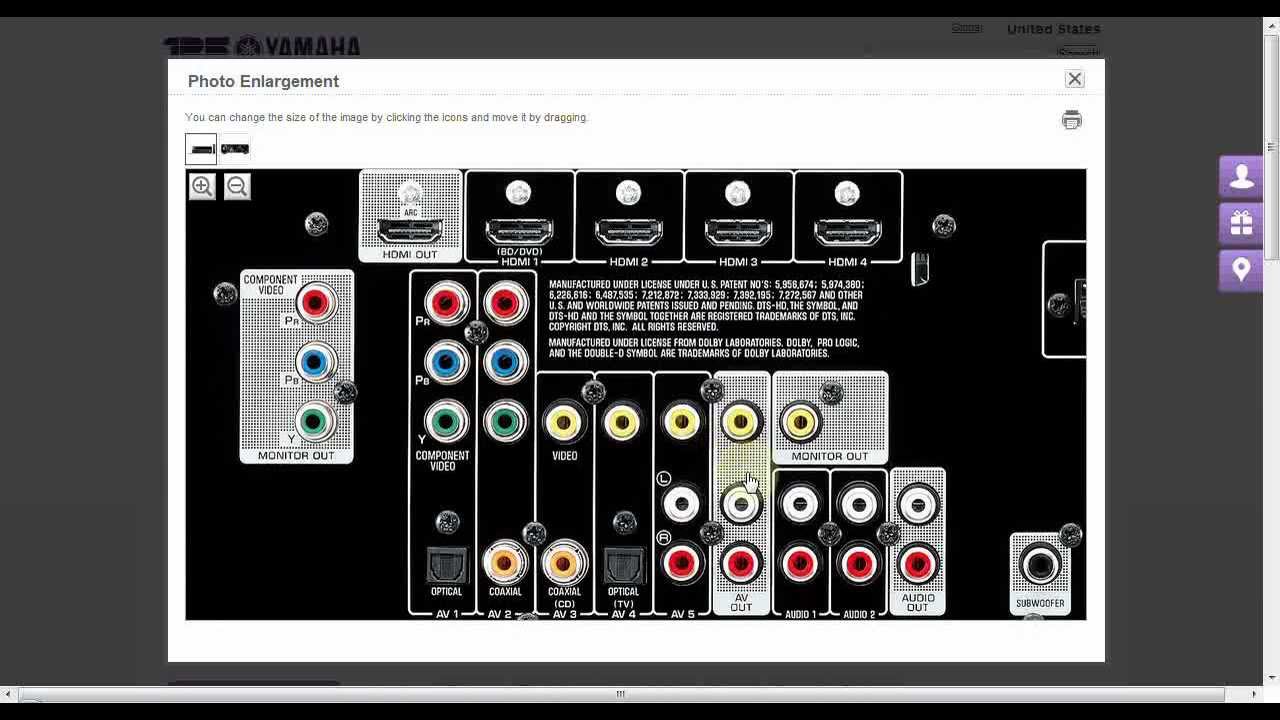Viewport: 1280px width, 720px height.
Task: Open the purple gift sidebar icon
Action: (1241, 223)
